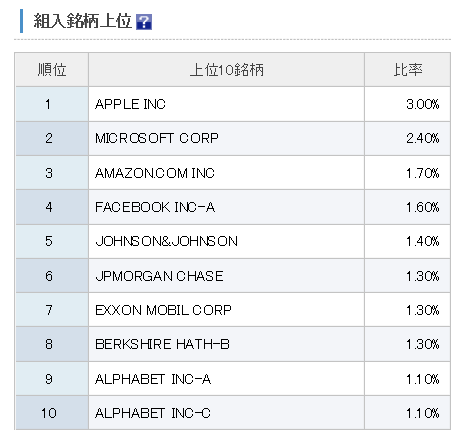Click BERKSHIRE HATH-B holding
Image resolution: width=460 pixels, height=436 pixels.
click(x=162, y=344)
